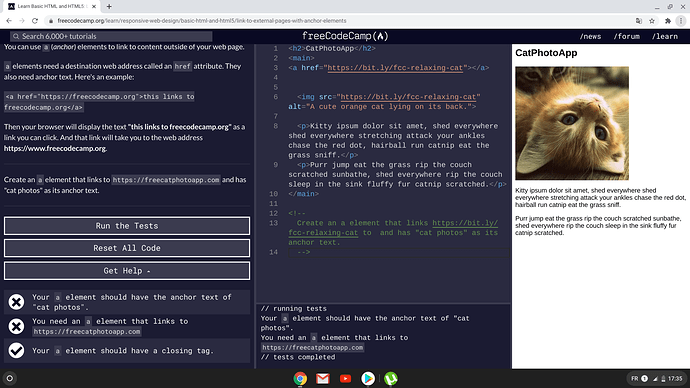Click the failed icon for anchor text test
690x388 pixels.
click(16, 302)
